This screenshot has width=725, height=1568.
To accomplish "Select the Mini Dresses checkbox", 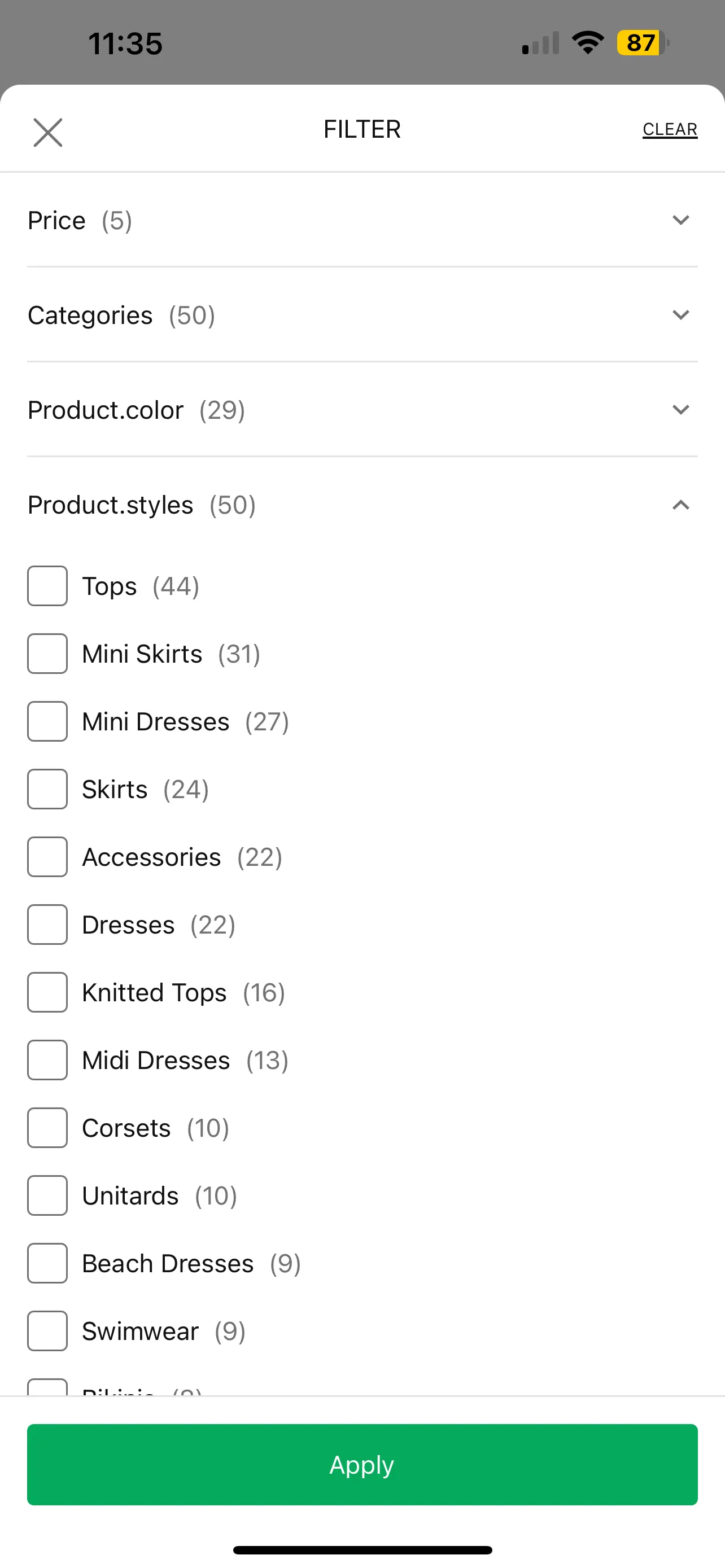I will coord(47,721).
